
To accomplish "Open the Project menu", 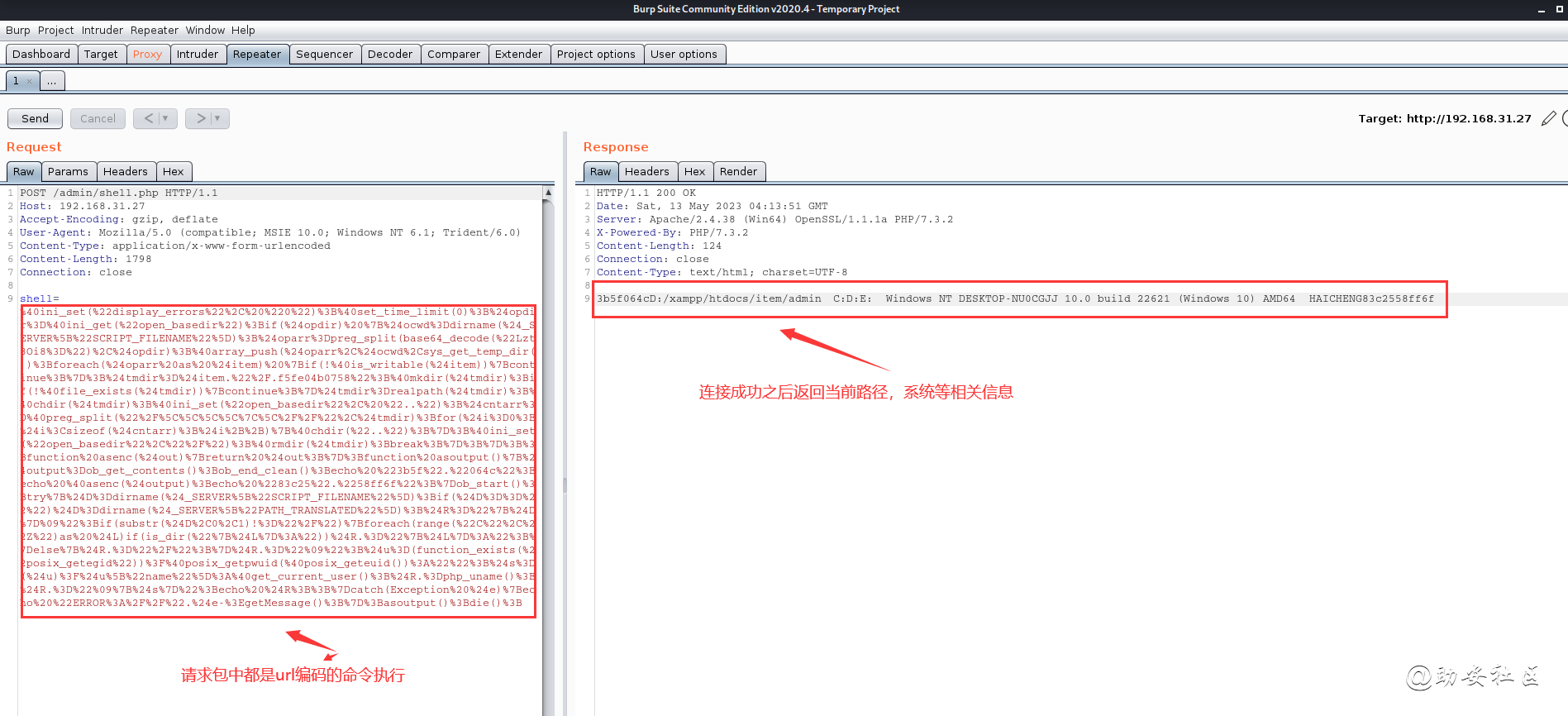I will tap(55, 31).
